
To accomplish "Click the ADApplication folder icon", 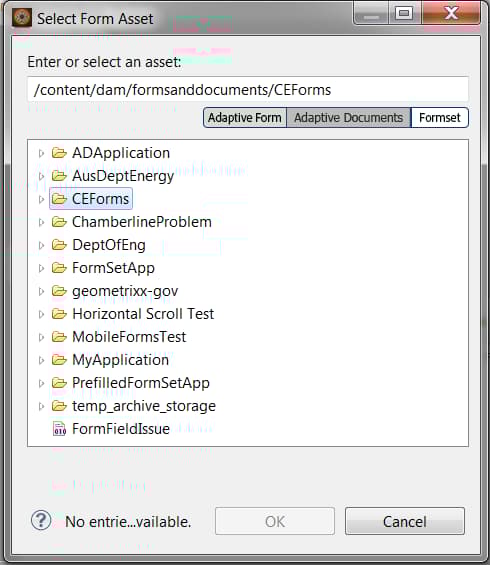I will click(x=59, y=153).
